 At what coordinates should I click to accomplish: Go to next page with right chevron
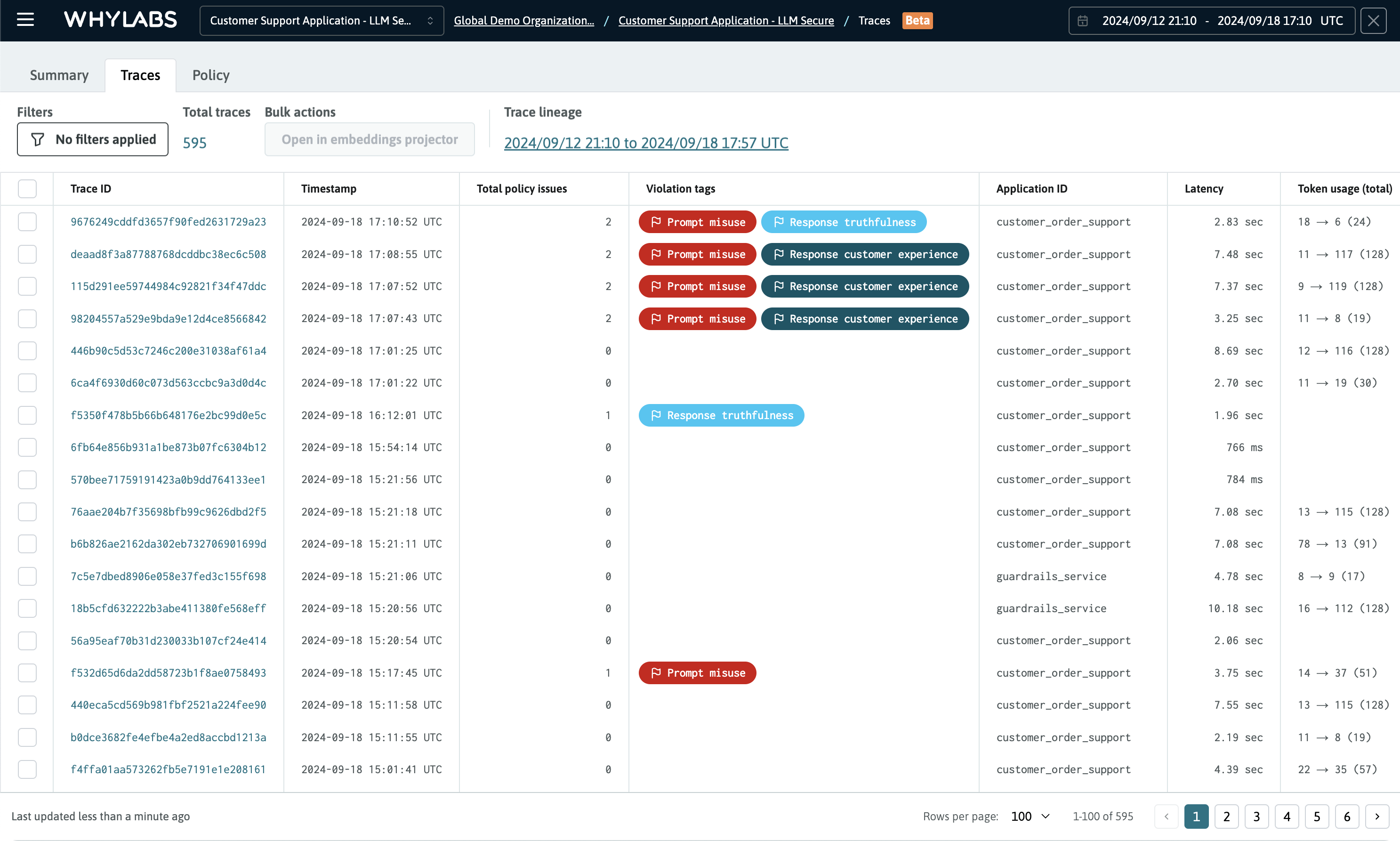[1377, 816]
